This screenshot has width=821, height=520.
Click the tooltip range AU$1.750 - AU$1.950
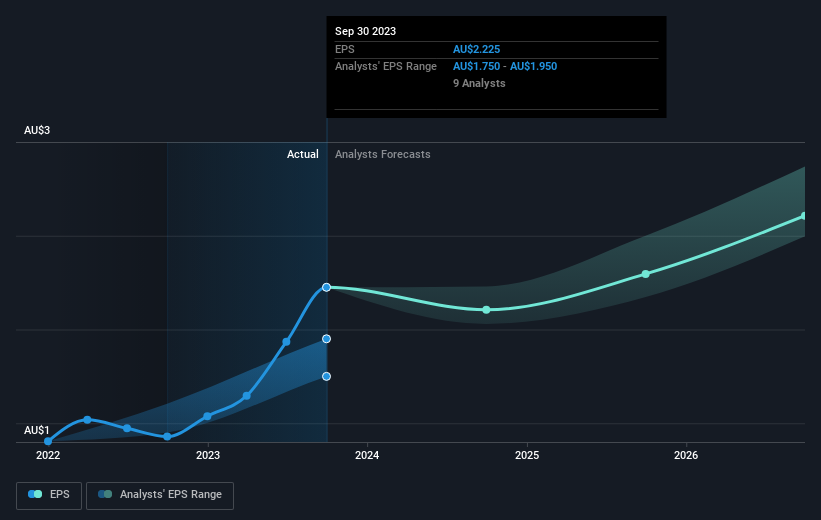(x=505, y=67)
